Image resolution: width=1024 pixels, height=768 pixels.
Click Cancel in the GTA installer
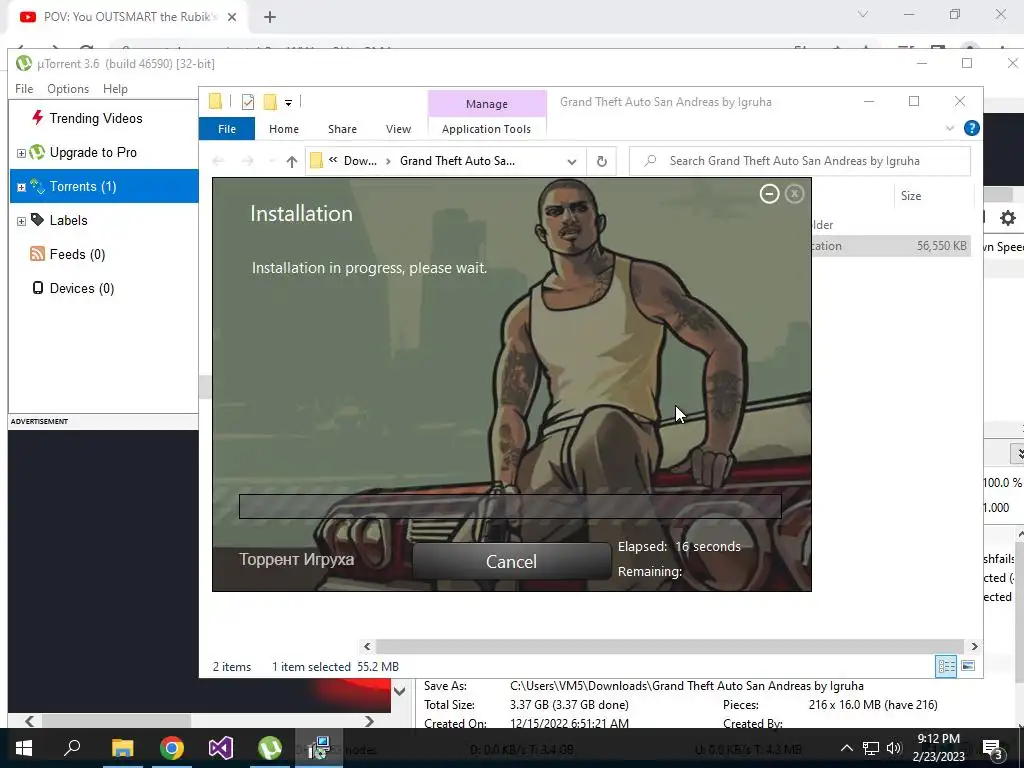coord(511,561)
